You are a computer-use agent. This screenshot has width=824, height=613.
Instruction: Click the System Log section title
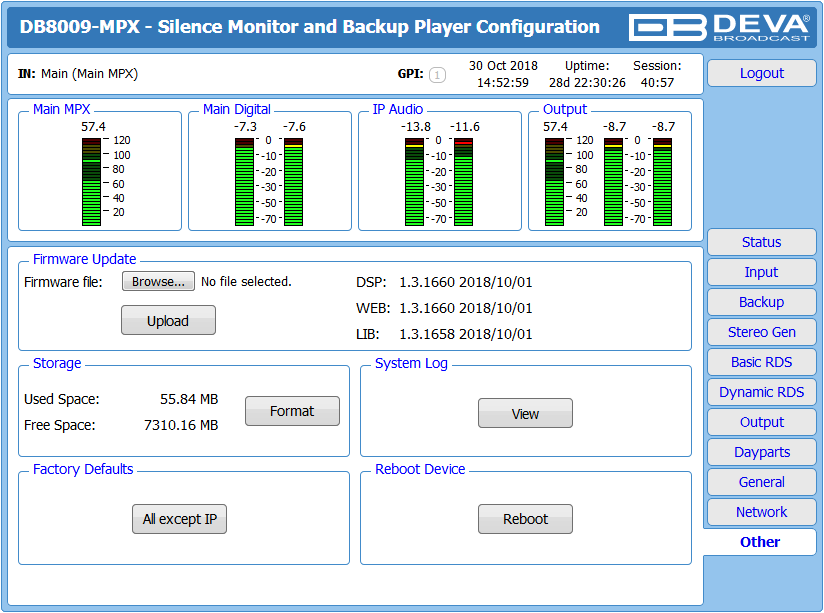coord(411,363)
